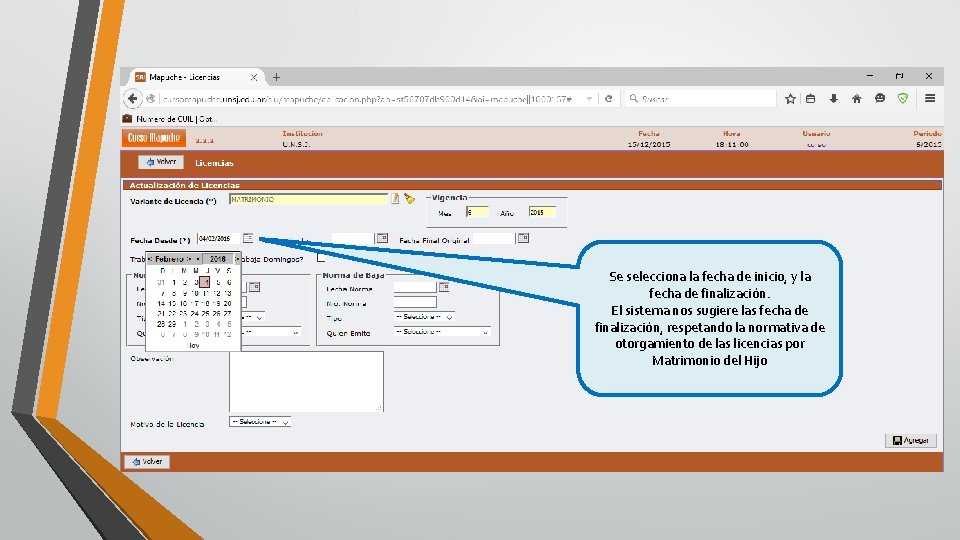Viewport: 960px width, 540px height.
Task: Open the Motivo de la Licencia dropdown
Action: click(x=260, y=422)
